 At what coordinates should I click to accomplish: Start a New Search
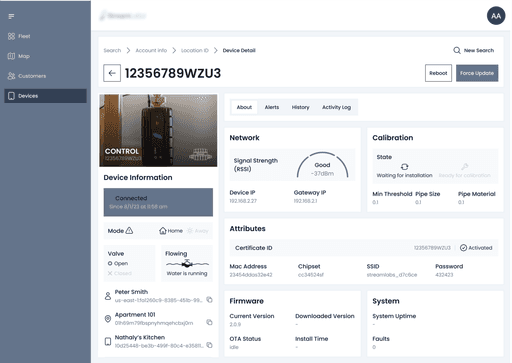474,50
